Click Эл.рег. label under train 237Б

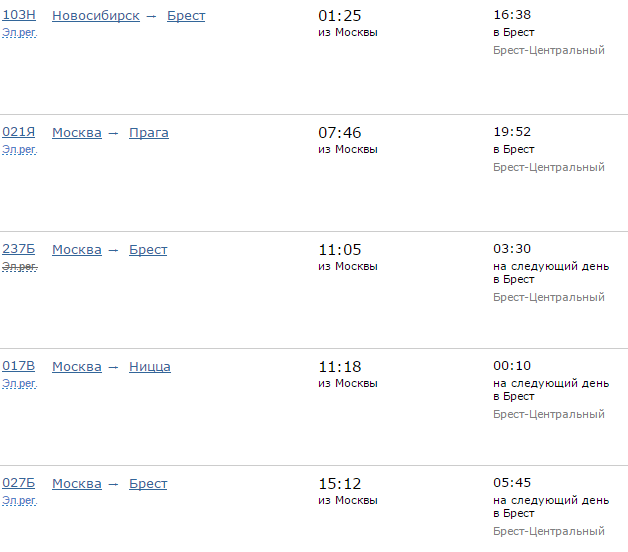pyautogui.click(x=19, y=267)
